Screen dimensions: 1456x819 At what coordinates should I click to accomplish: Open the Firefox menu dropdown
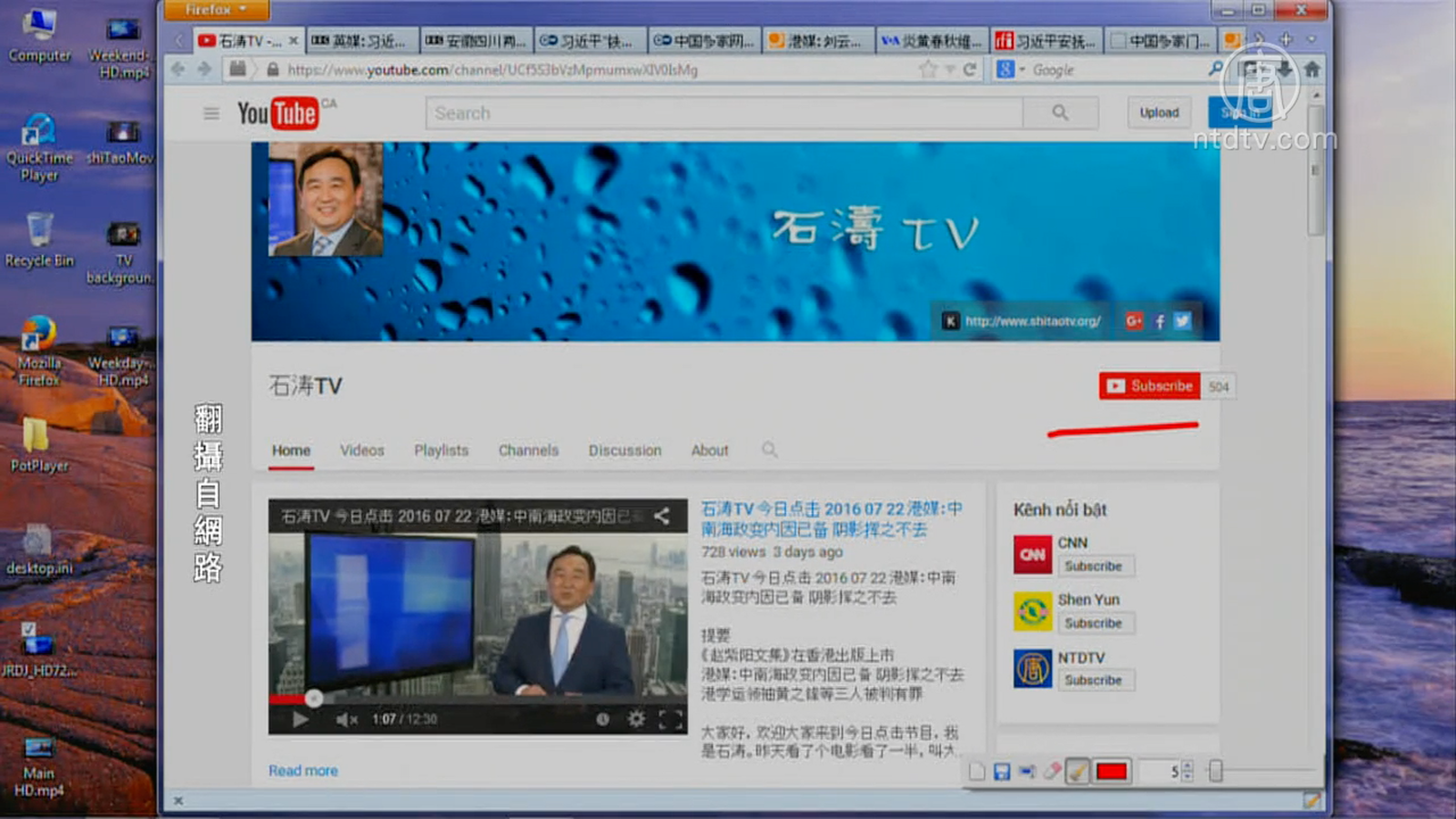pyautogui.click(x=216, y=10)
